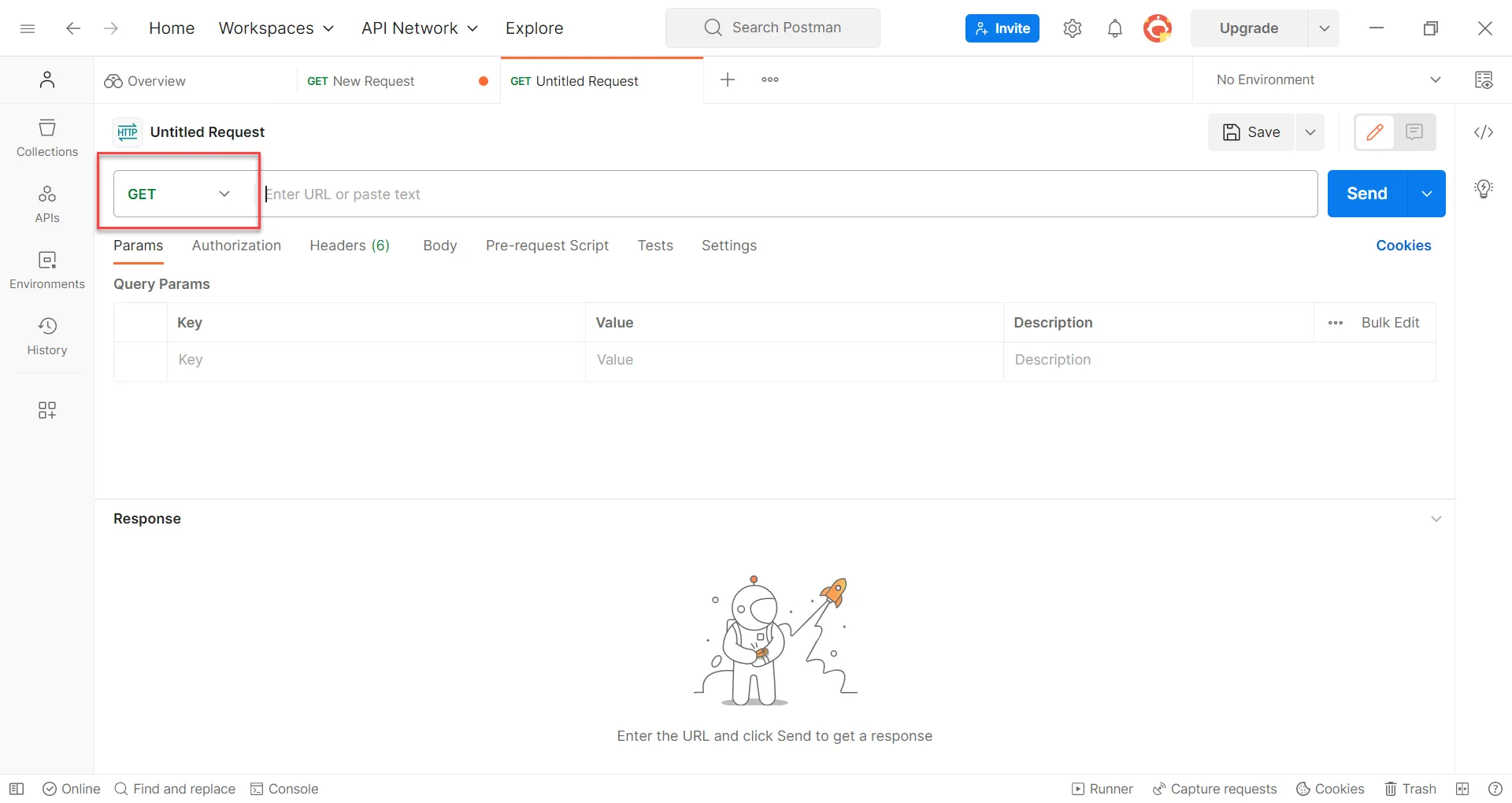Screen dimensions: 1512x803
Task: Add a new tab with plus icon
Action: tap(728, 80)
